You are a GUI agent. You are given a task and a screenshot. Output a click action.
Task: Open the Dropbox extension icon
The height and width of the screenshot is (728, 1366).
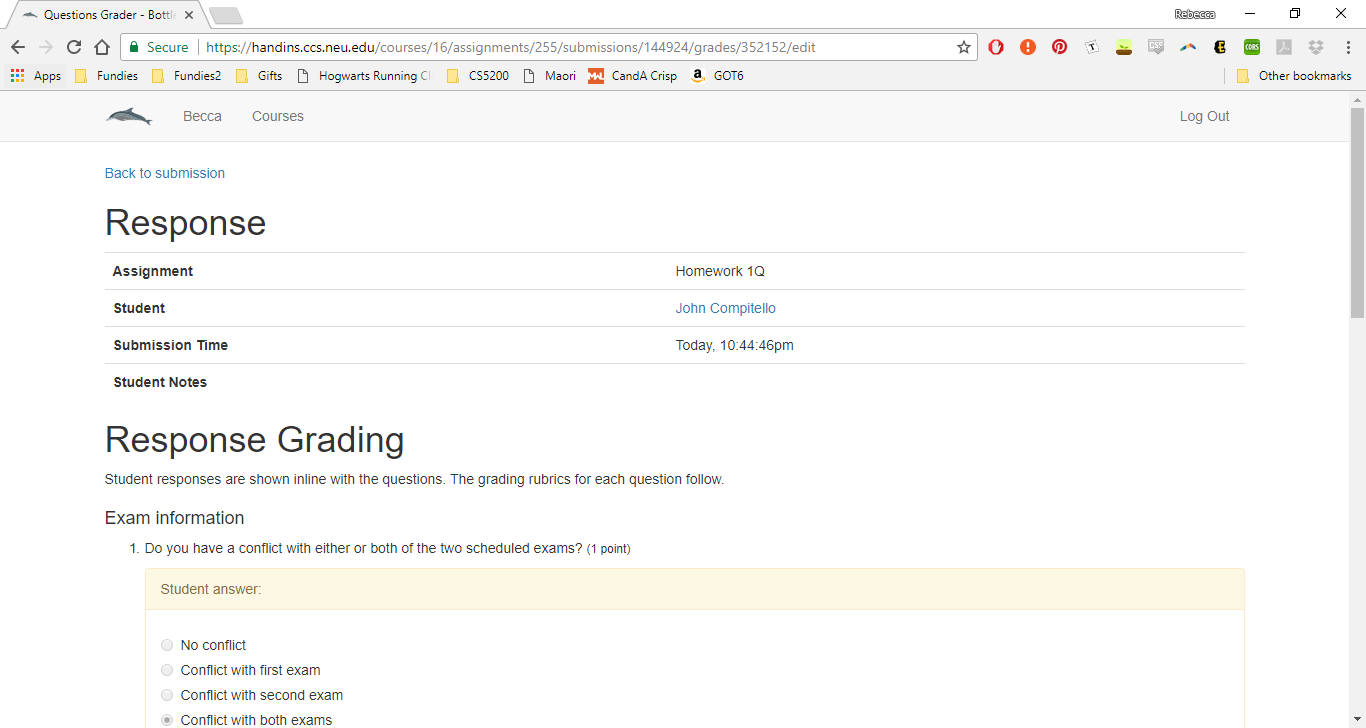1315,47
